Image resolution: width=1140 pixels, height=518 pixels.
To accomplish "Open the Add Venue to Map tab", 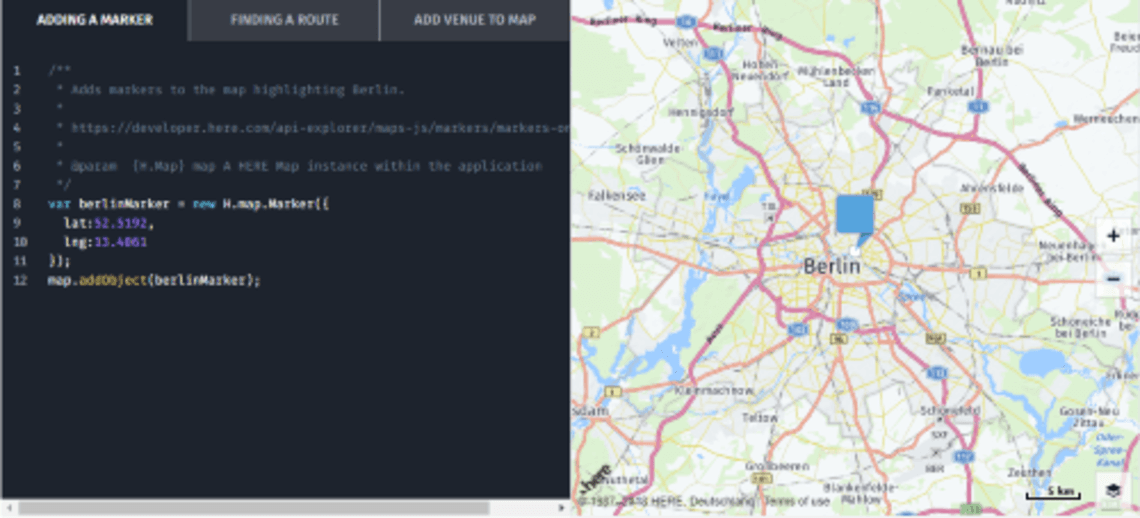I will coord(475,20).
